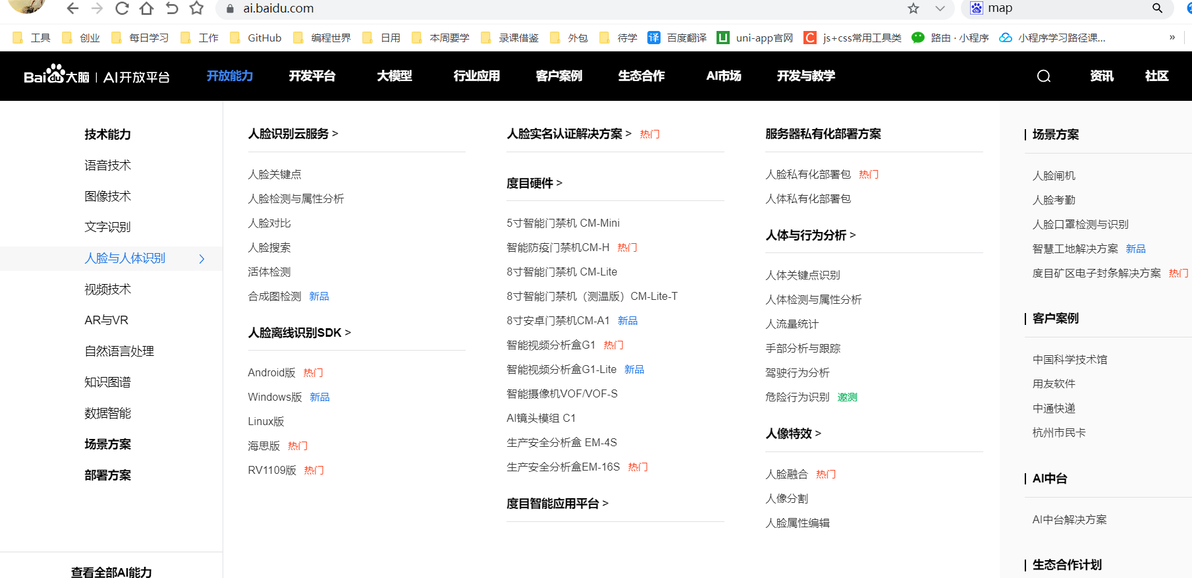The image size is (1192, 578).
Task: Open the 人脸检测与属性分析 link
Action: (x=296, y=198)
